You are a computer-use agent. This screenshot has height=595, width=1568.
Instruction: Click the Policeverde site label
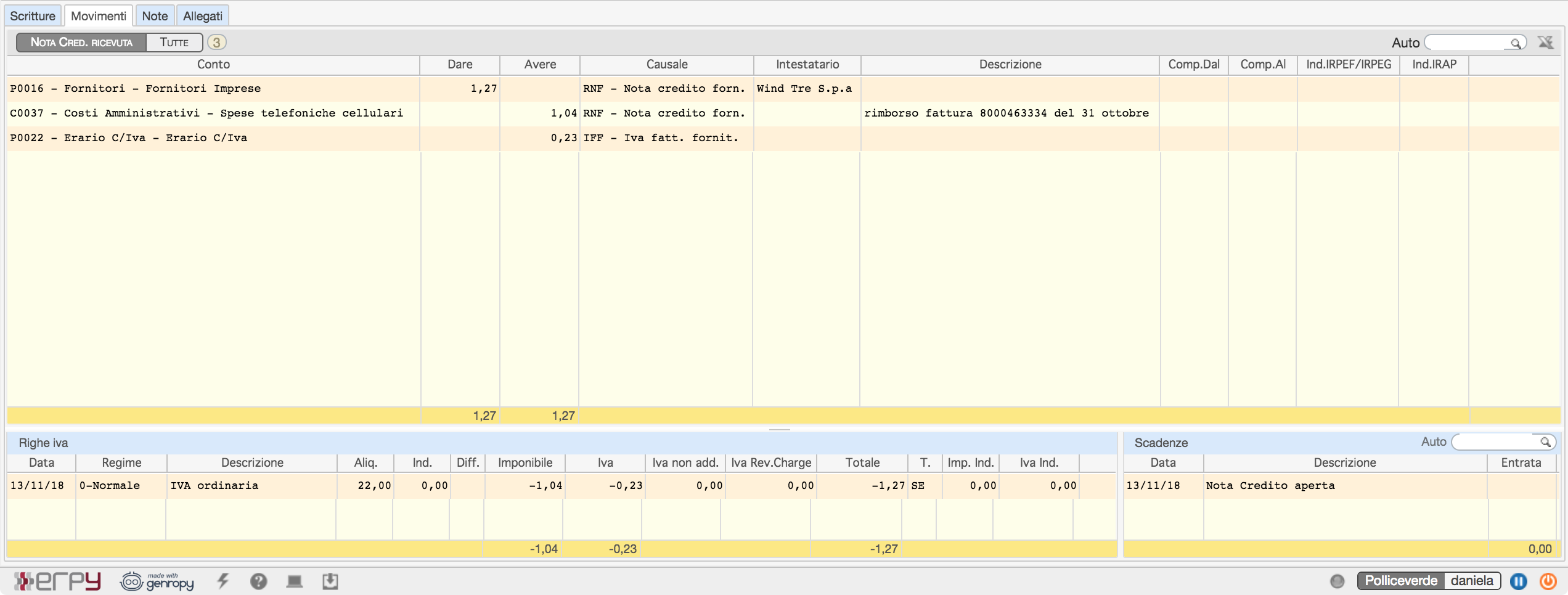(1401, 581)
